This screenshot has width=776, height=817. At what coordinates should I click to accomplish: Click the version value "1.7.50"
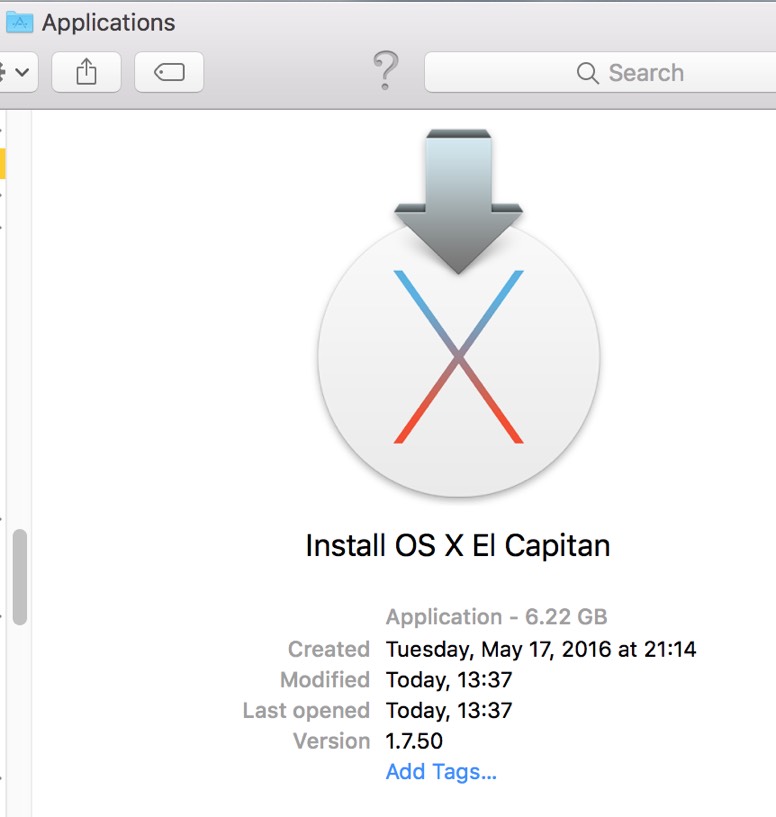(414, 741)
